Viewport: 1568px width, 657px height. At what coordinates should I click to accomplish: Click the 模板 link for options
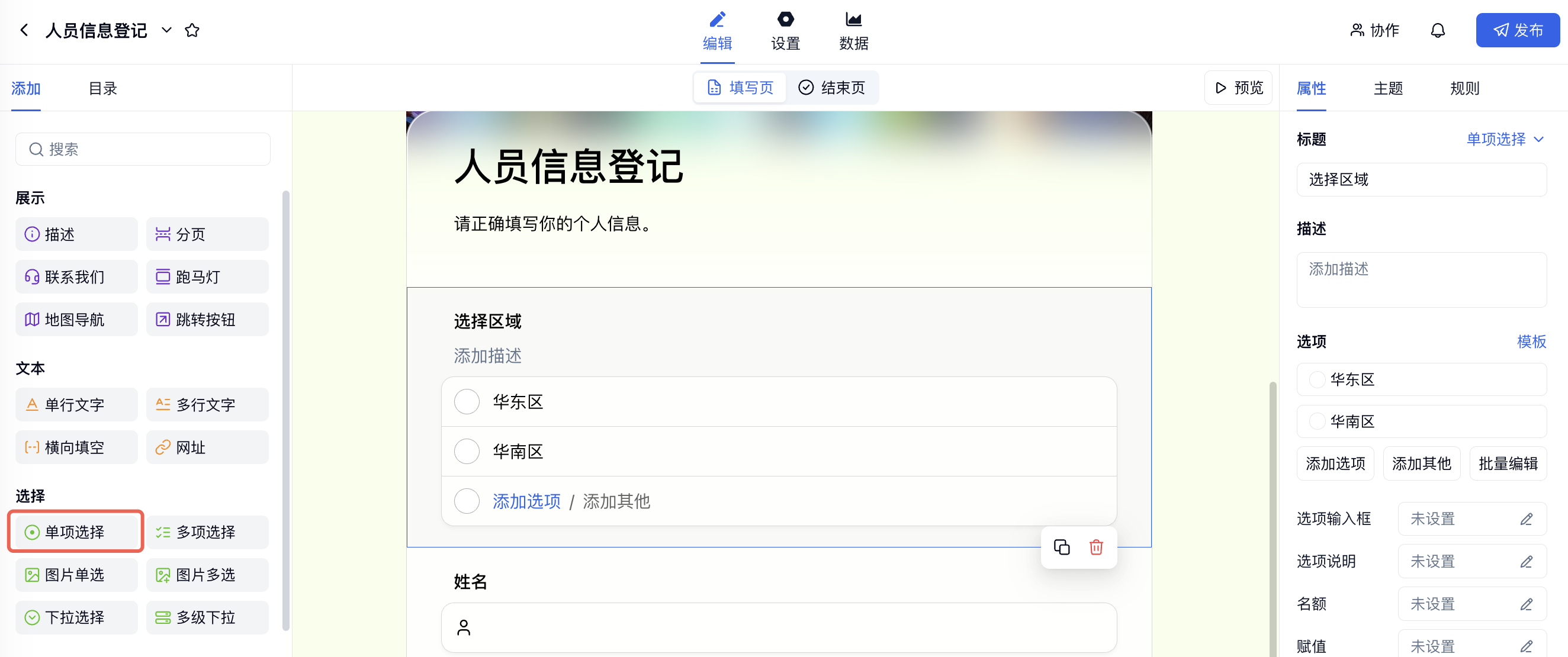tap(1531, 342)
